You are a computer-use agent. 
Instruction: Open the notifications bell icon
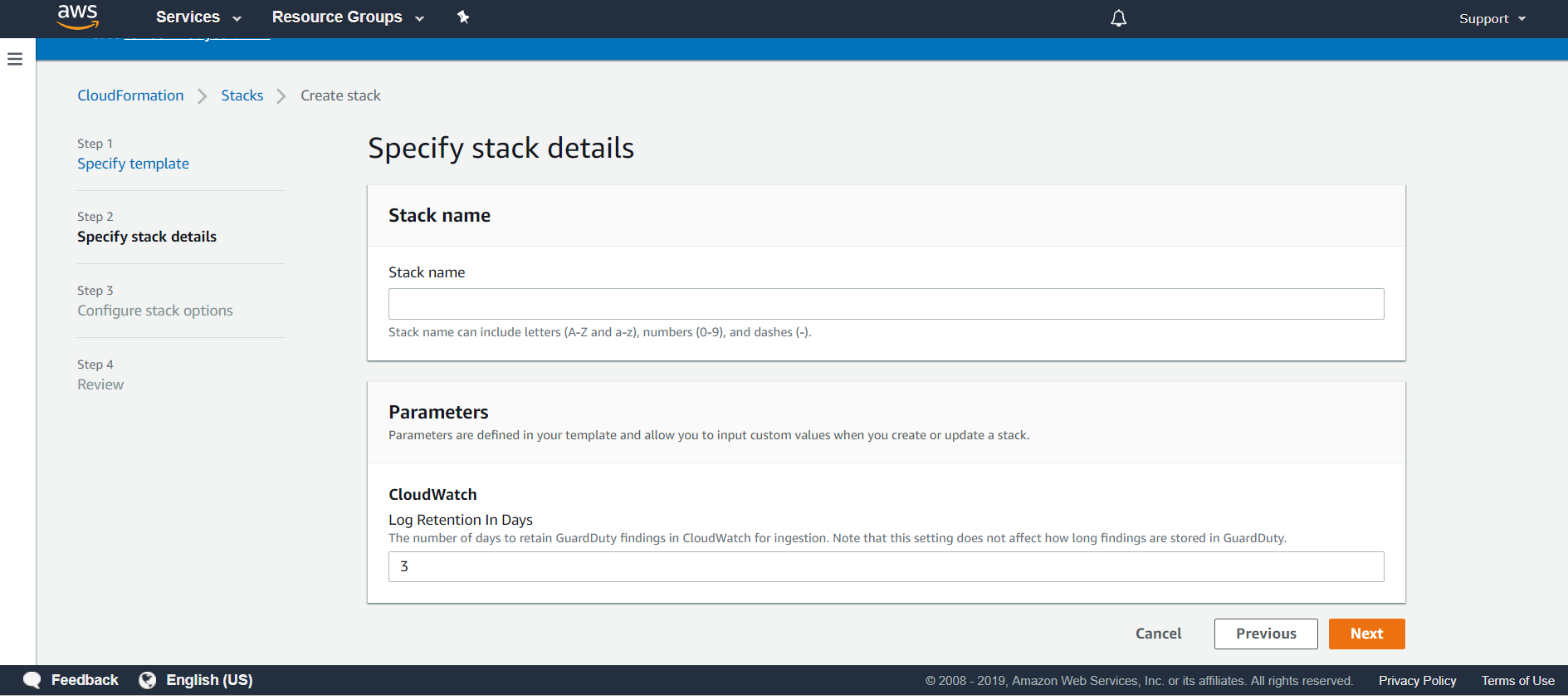(1118, 18)
